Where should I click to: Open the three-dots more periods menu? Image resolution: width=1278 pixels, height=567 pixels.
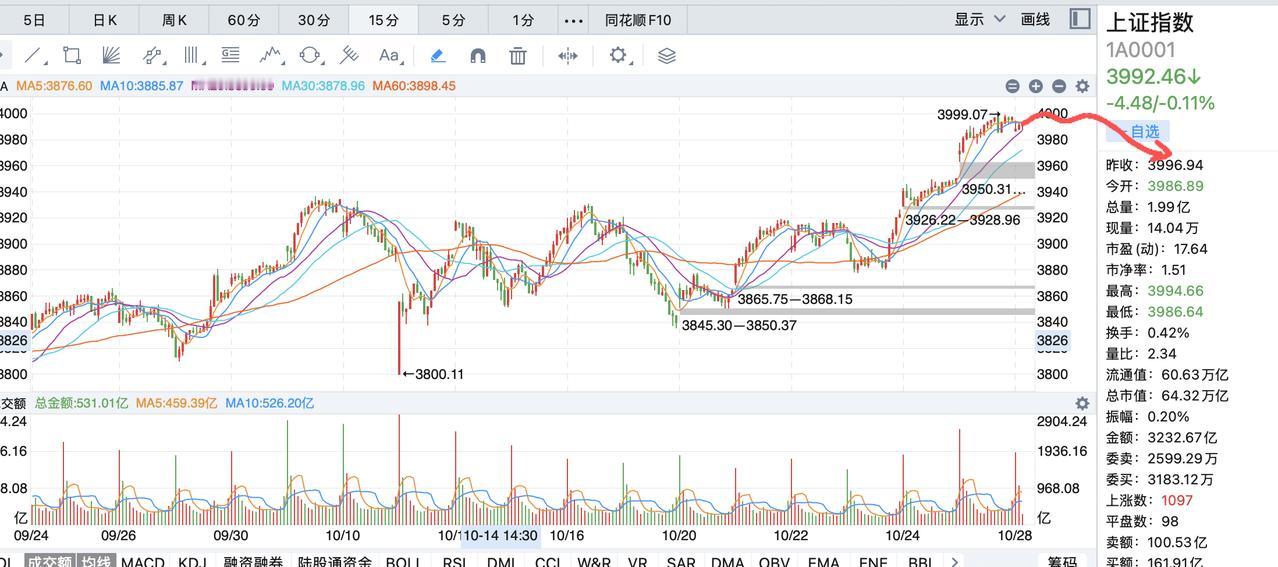tap(573, 19)
